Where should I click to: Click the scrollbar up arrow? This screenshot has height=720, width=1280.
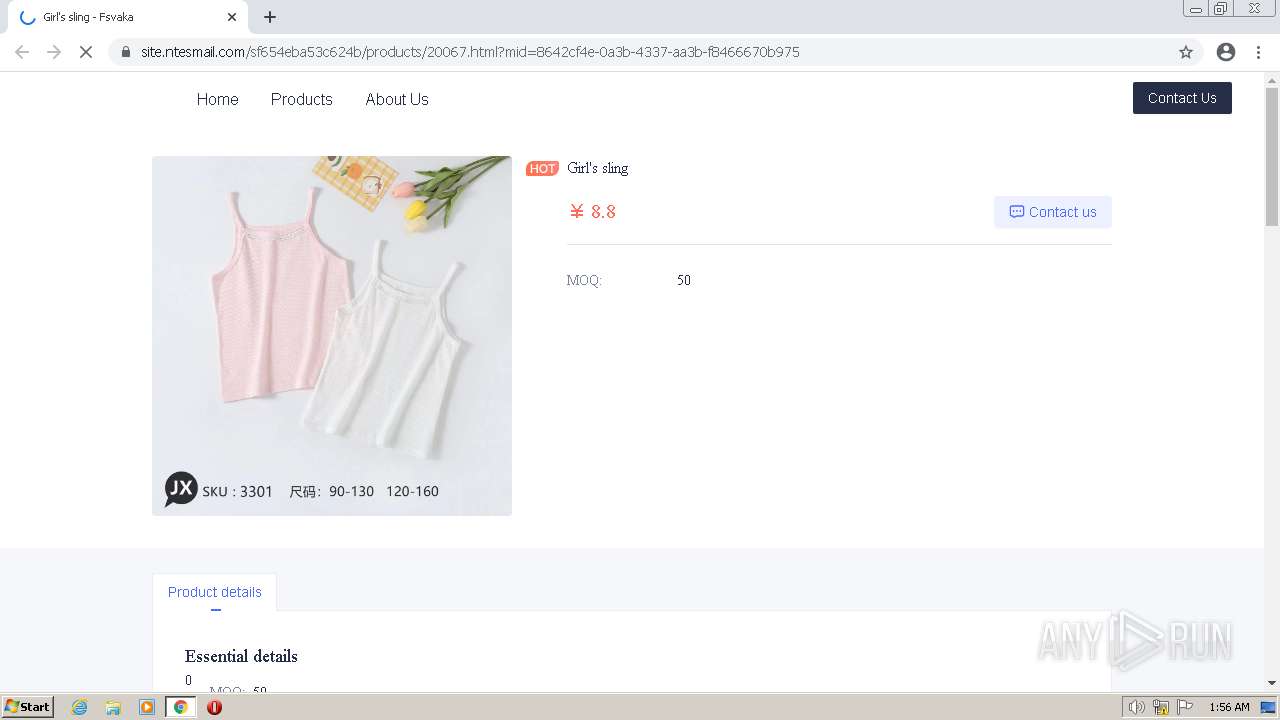(1272, 80)
